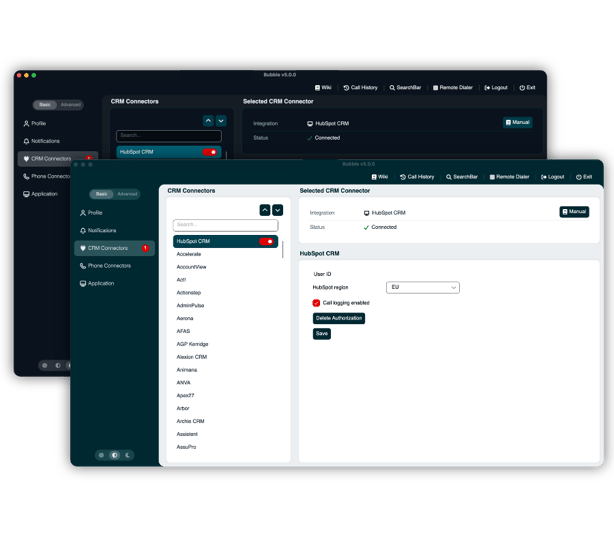Open the HubSpot region EU dropdown

coord(423,287)
